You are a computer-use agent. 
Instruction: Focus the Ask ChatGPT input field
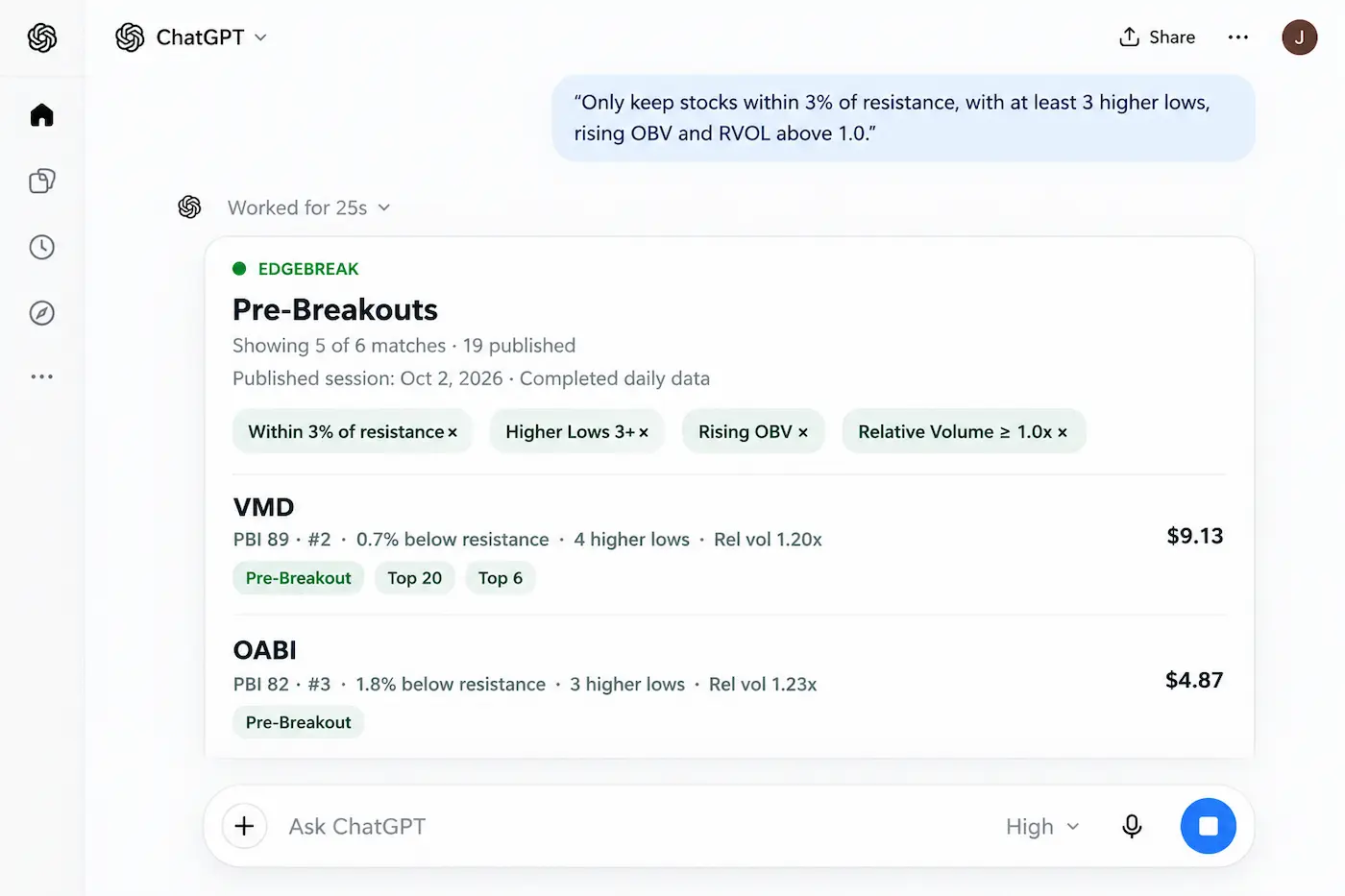click(x=634, y=826)
